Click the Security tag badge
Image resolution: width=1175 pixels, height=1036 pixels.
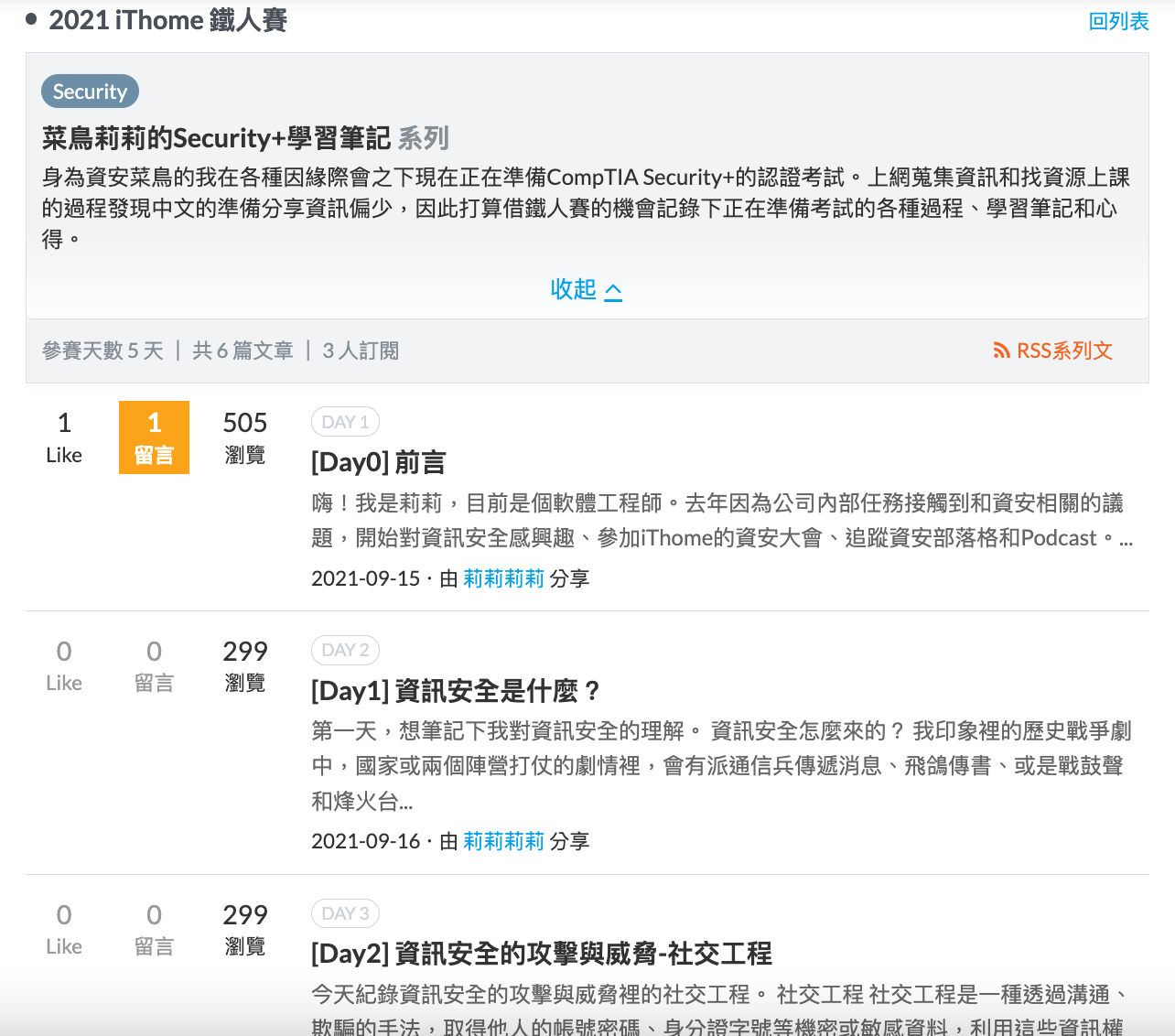(90, 92)
